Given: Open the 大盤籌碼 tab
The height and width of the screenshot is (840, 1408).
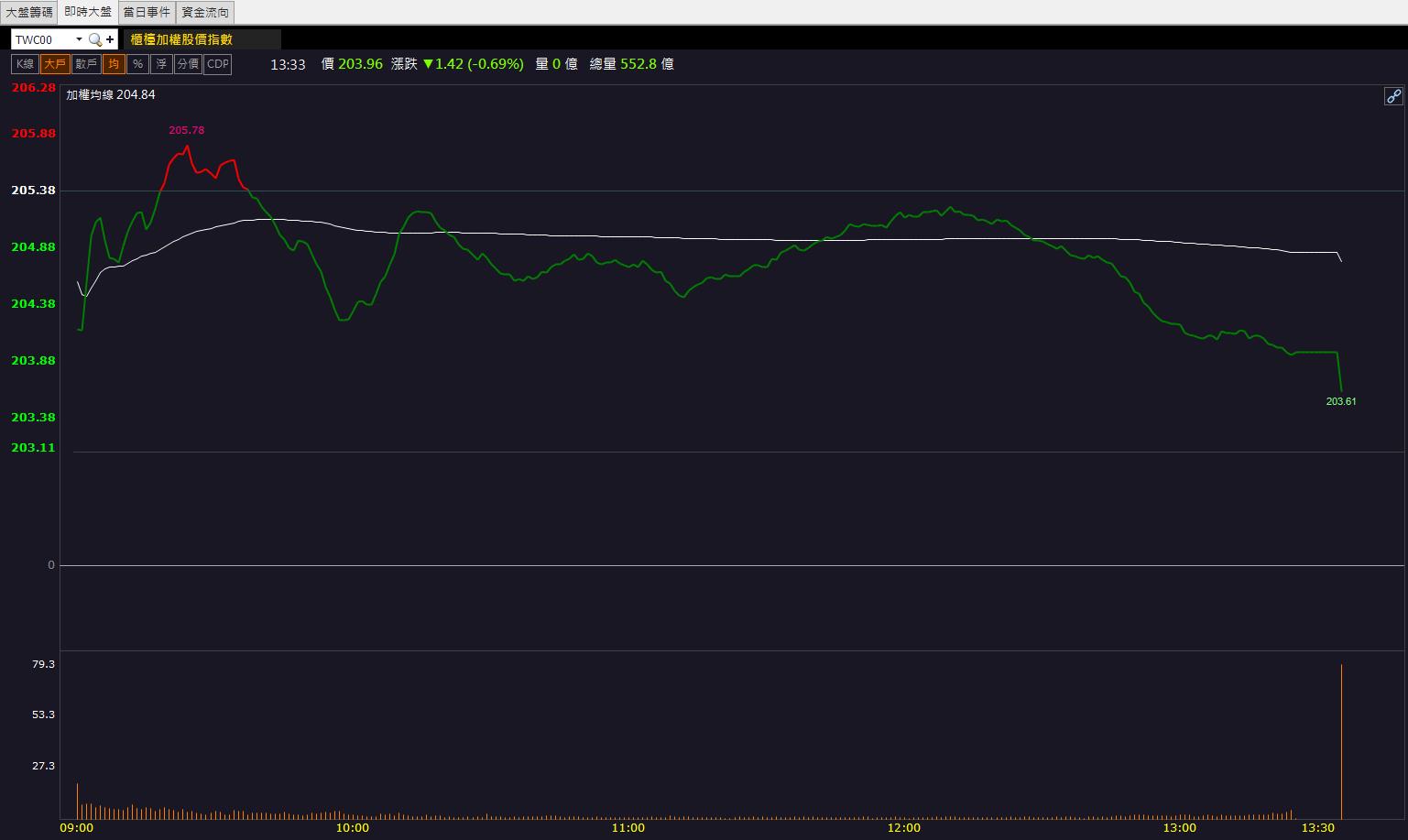Looking at the screenshot, I should (x=29, y=12).
